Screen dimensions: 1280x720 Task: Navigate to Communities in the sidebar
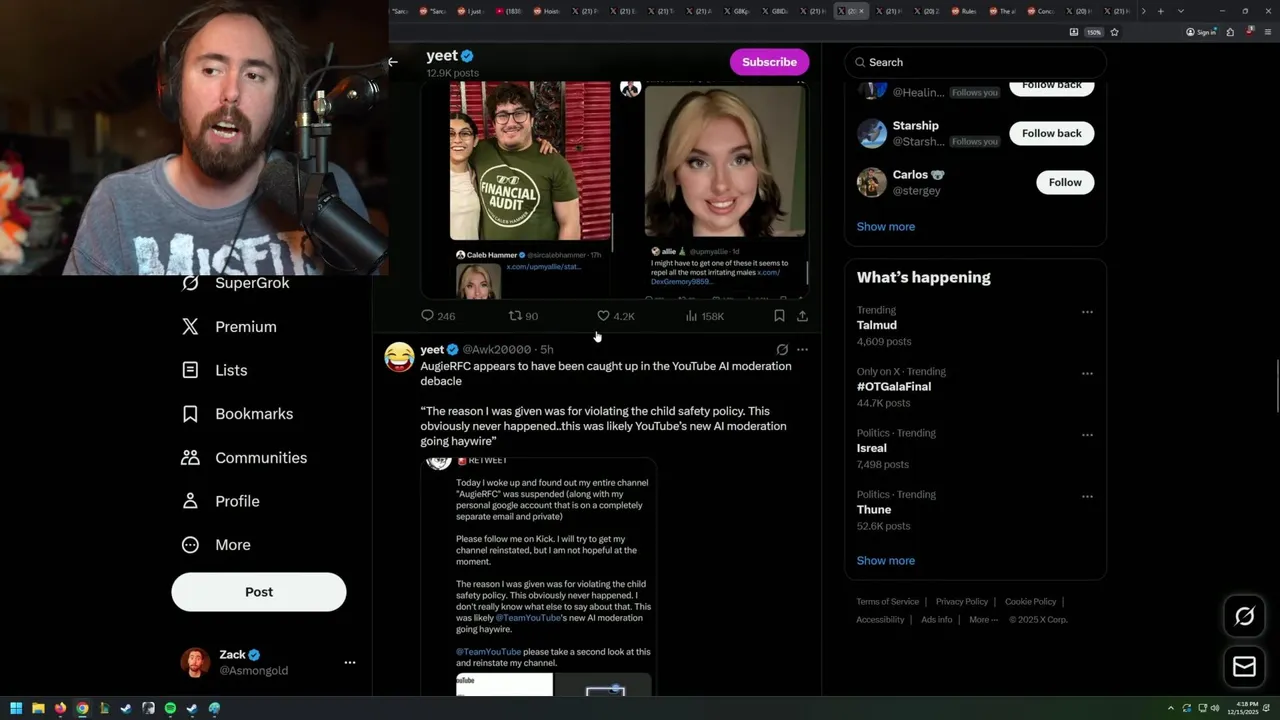244,458
